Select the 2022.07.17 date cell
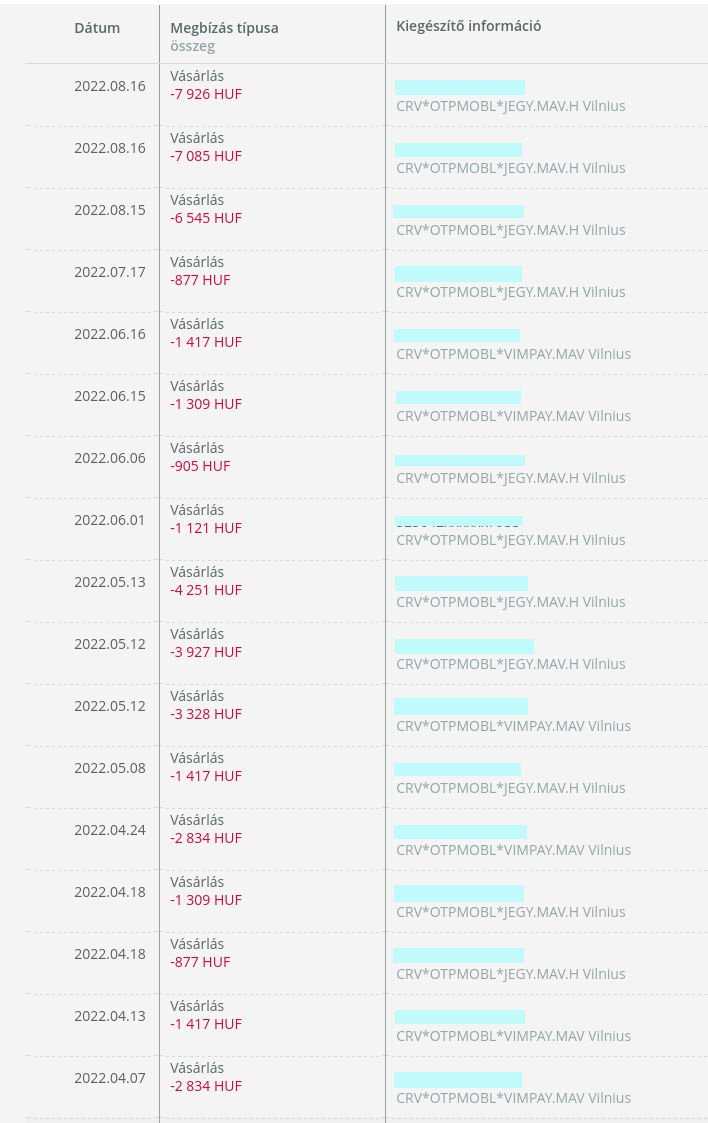The image size is (708, 1123). tap(110, 272)
